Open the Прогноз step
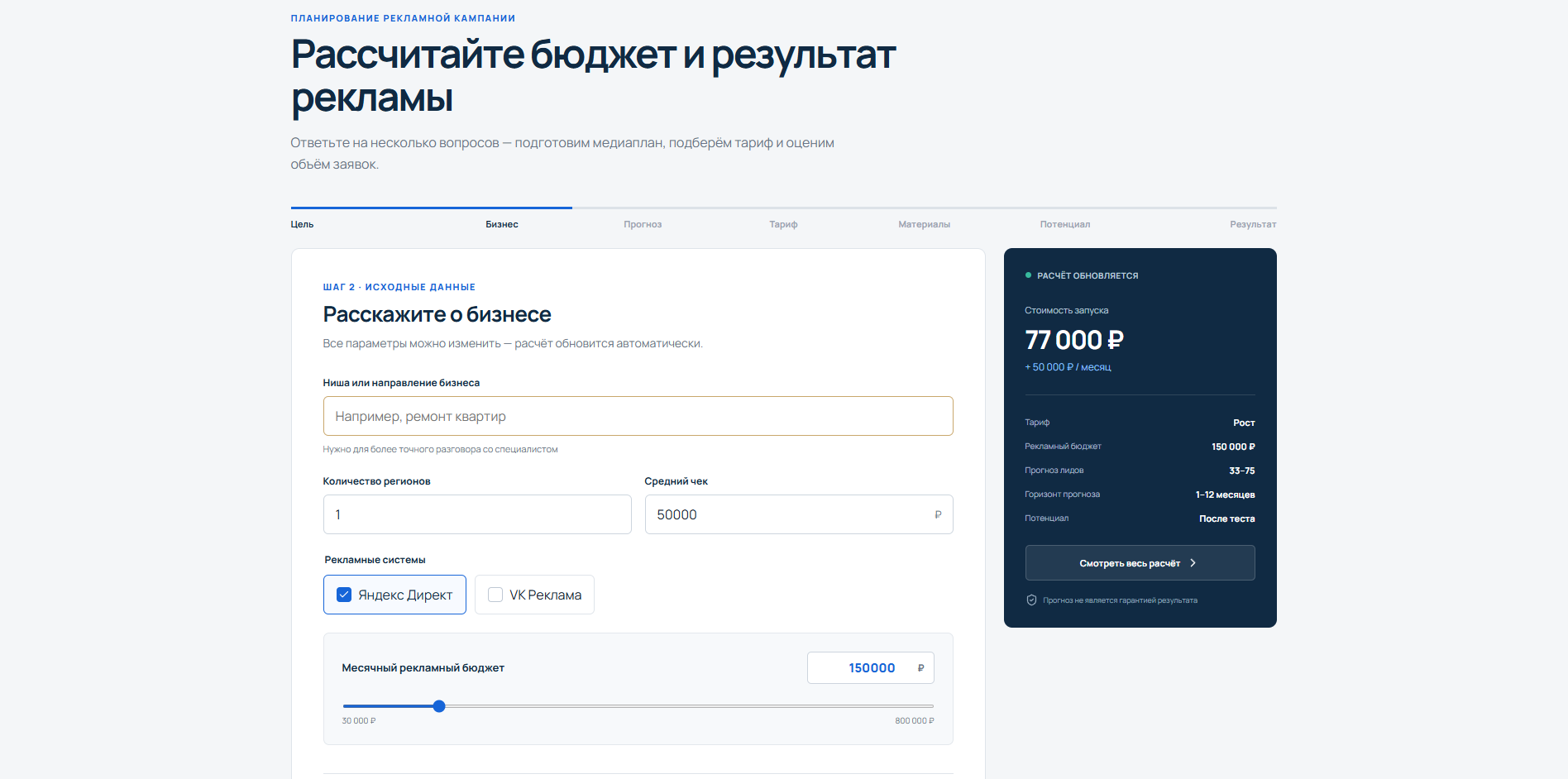This screenshot has height=779, width=1568. [643, 224]
